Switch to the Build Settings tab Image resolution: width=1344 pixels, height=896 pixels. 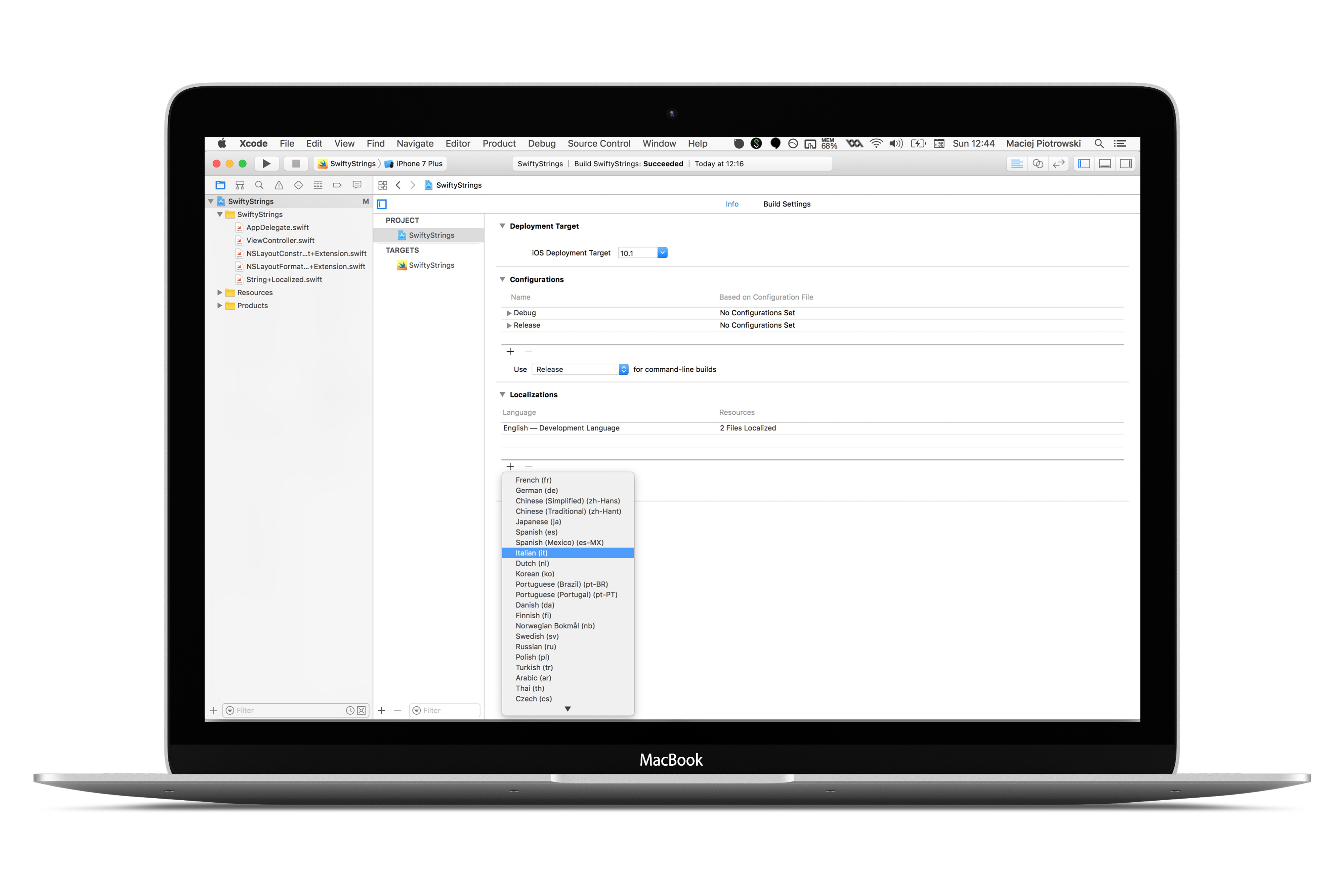pos(787,204)
